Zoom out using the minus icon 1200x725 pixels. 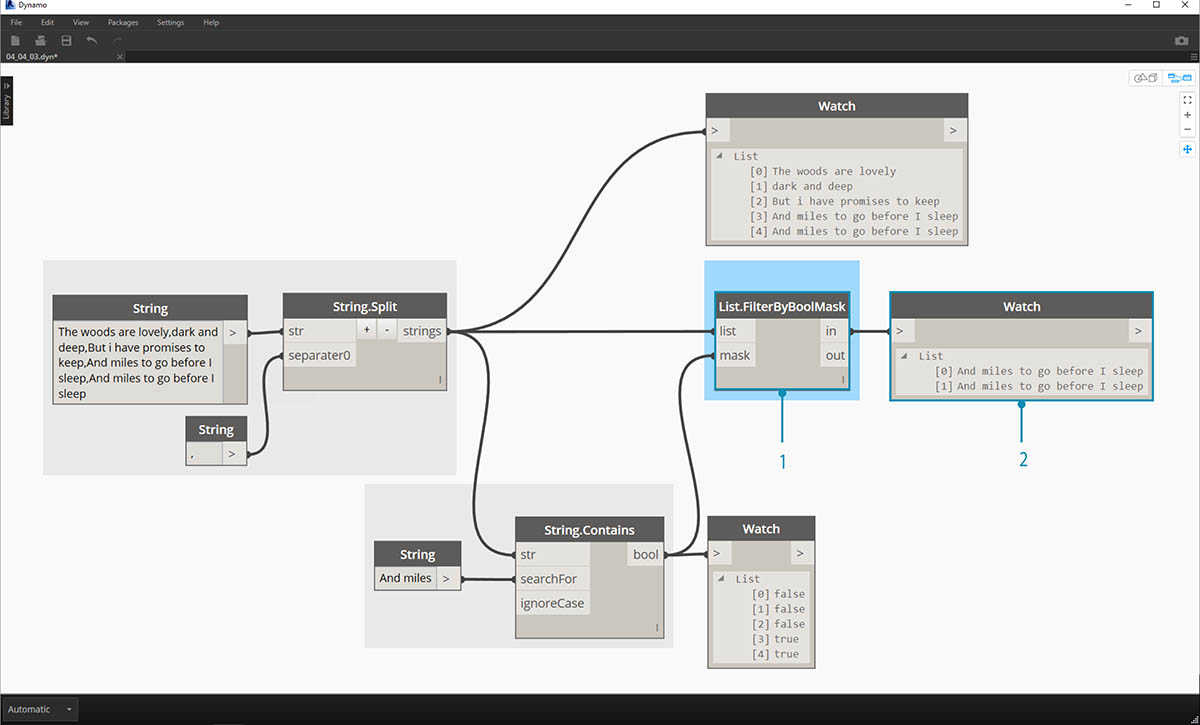pos(1187,129)
